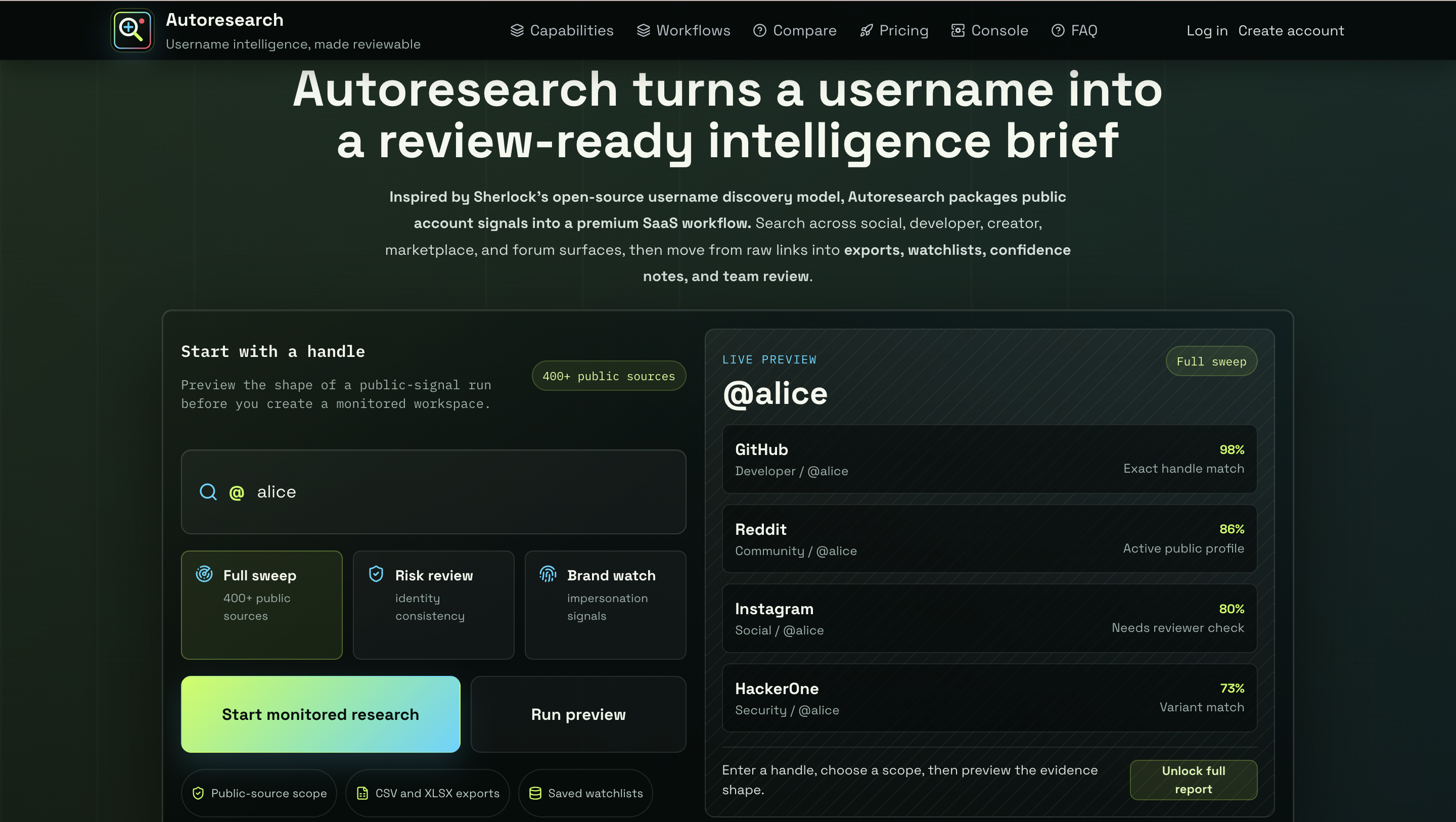Click the Autoresearch magnifier logo icon
1456x822 pixels.
[x=132, y=30]
